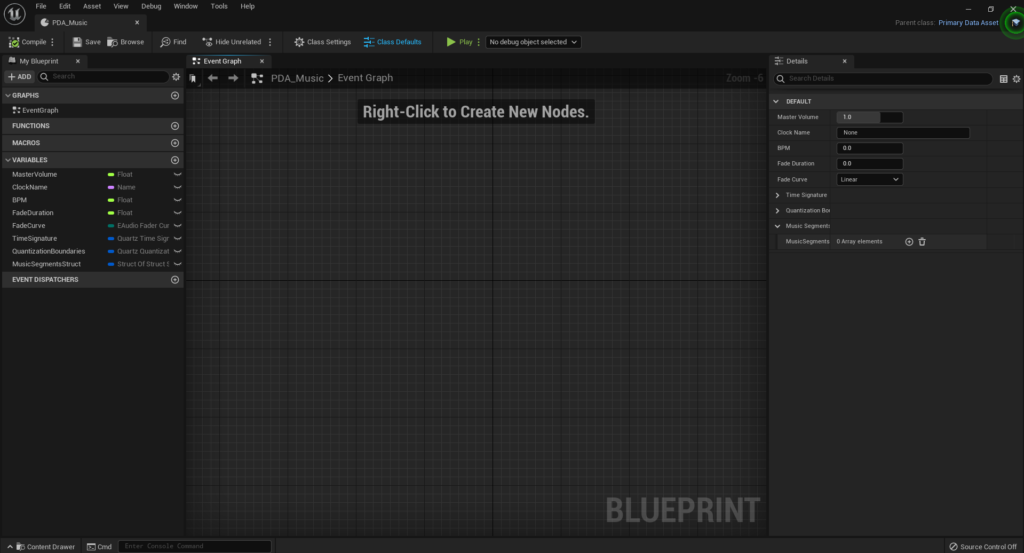Delete all MusicSegments array elements
This screenshot has width=1024, height=553.
(922, 241)
